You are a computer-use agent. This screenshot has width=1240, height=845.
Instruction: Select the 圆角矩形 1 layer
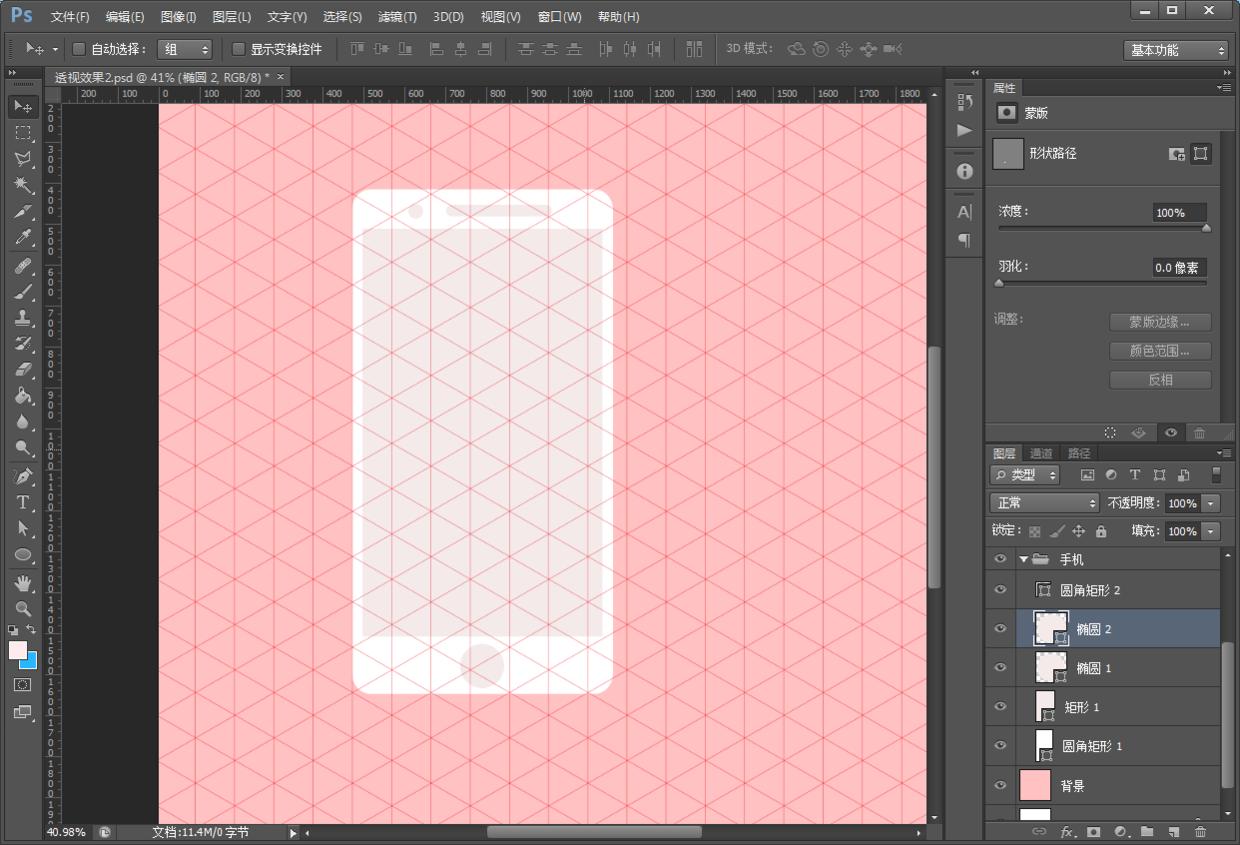click(x=1092, y=746)
